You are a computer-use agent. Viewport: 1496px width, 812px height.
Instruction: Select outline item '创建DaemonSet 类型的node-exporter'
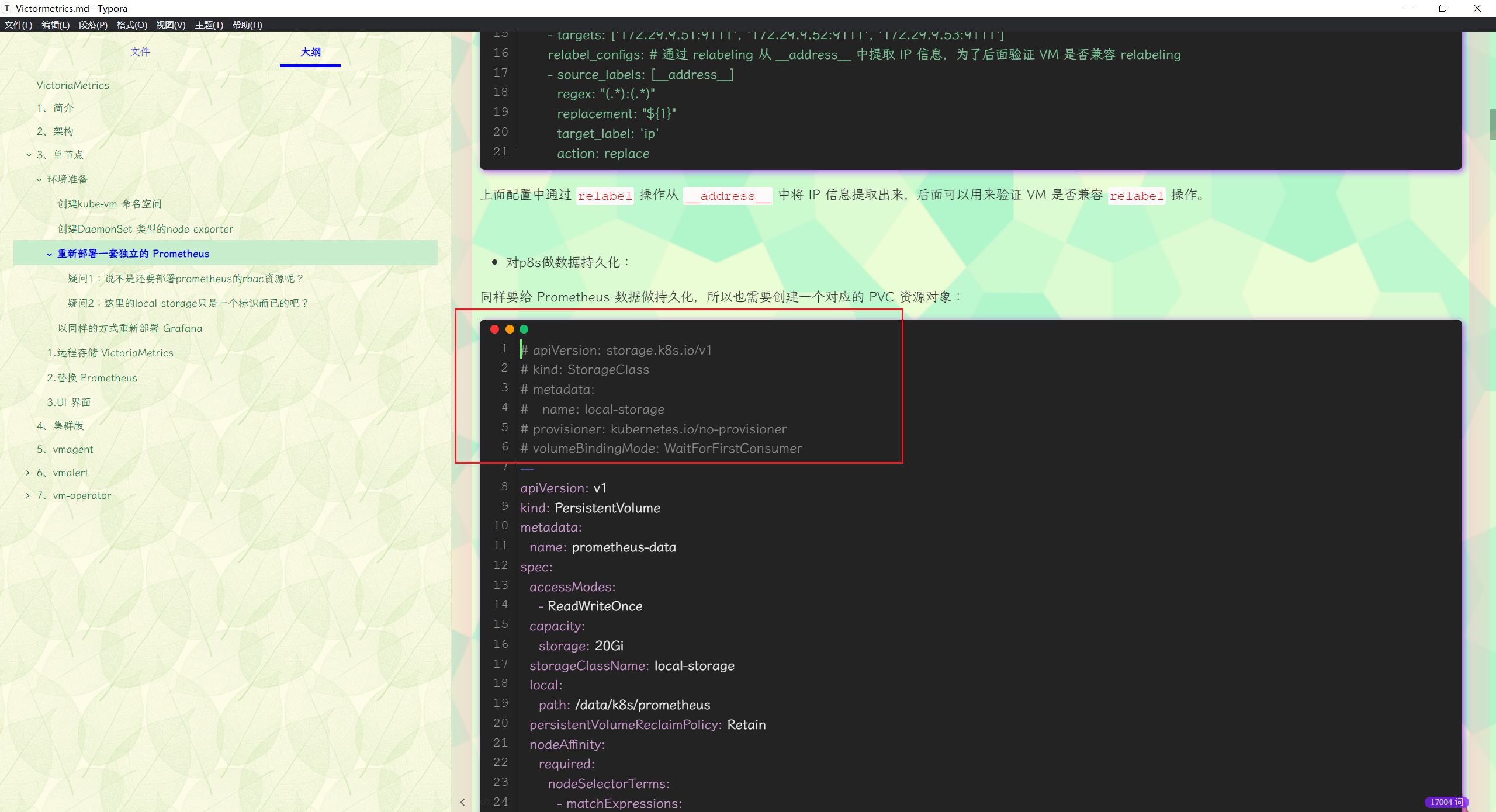click(x=145, y=229)
